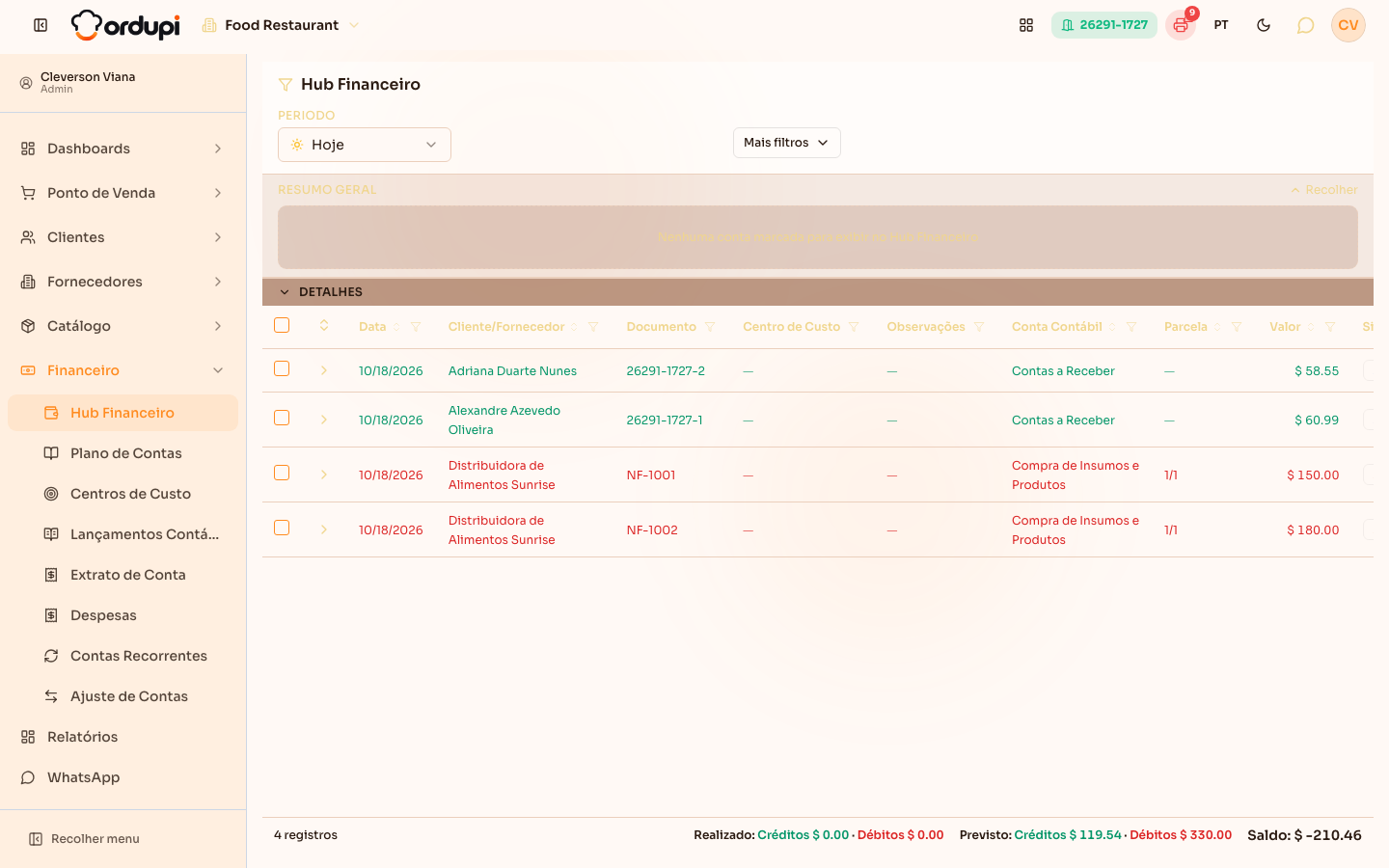Filter the Parcela column
The image size is (1389, 868).
coord(1237,327)
